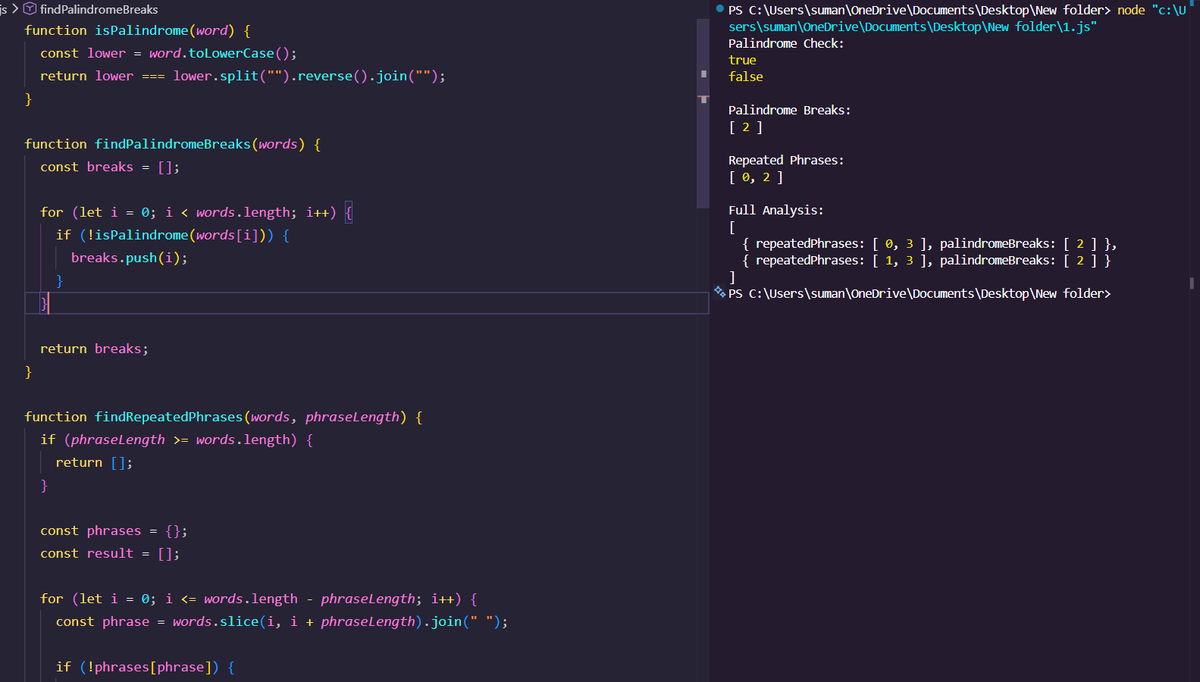Click the line 'return breaks;'
This screenshot has height=682, width=1200.
point(94,349)
